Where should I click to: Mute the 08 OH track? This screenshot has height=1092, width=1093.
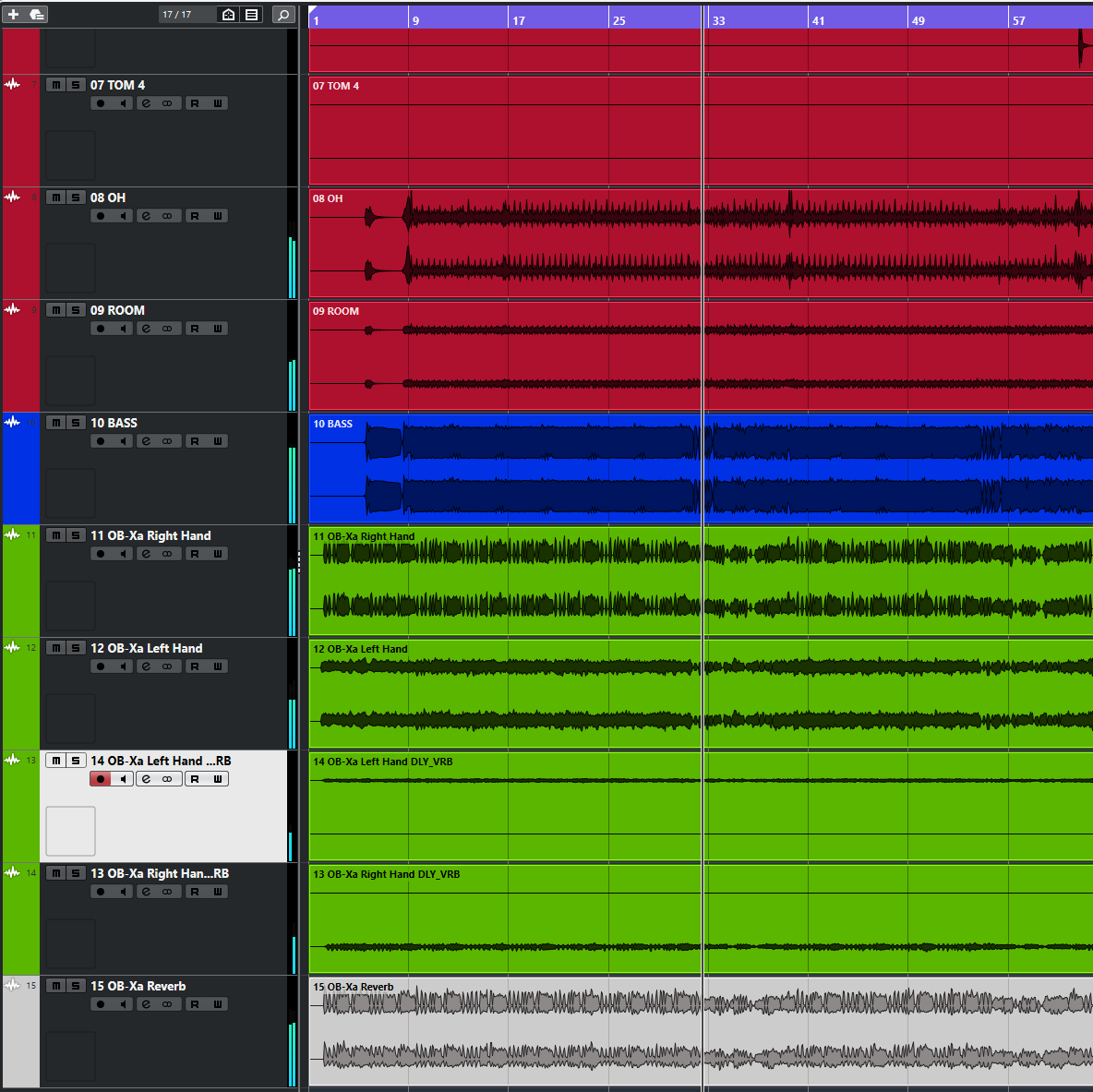[x=56, y=198]
